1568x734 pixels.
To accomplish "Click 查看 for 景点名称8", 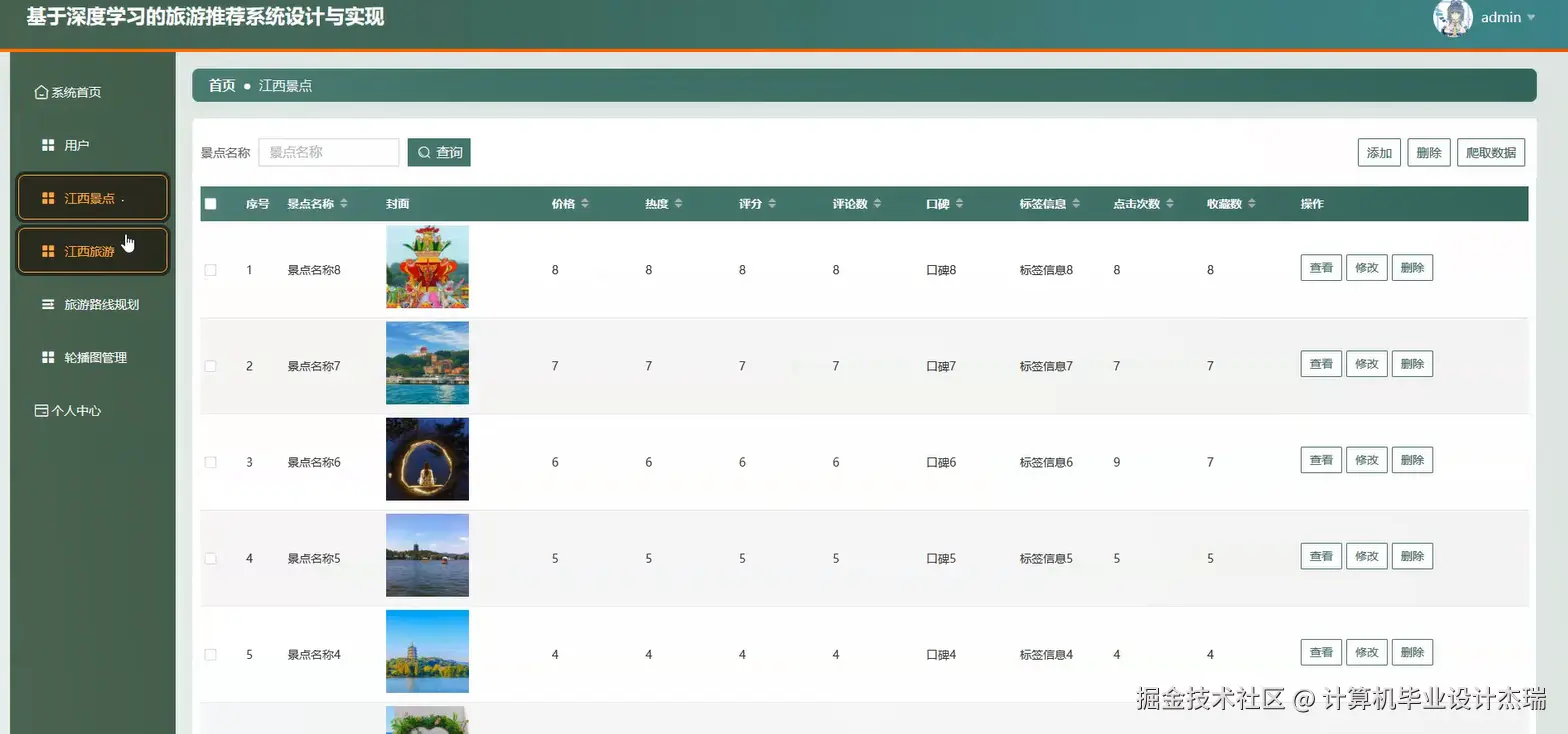I will 1321,268.
